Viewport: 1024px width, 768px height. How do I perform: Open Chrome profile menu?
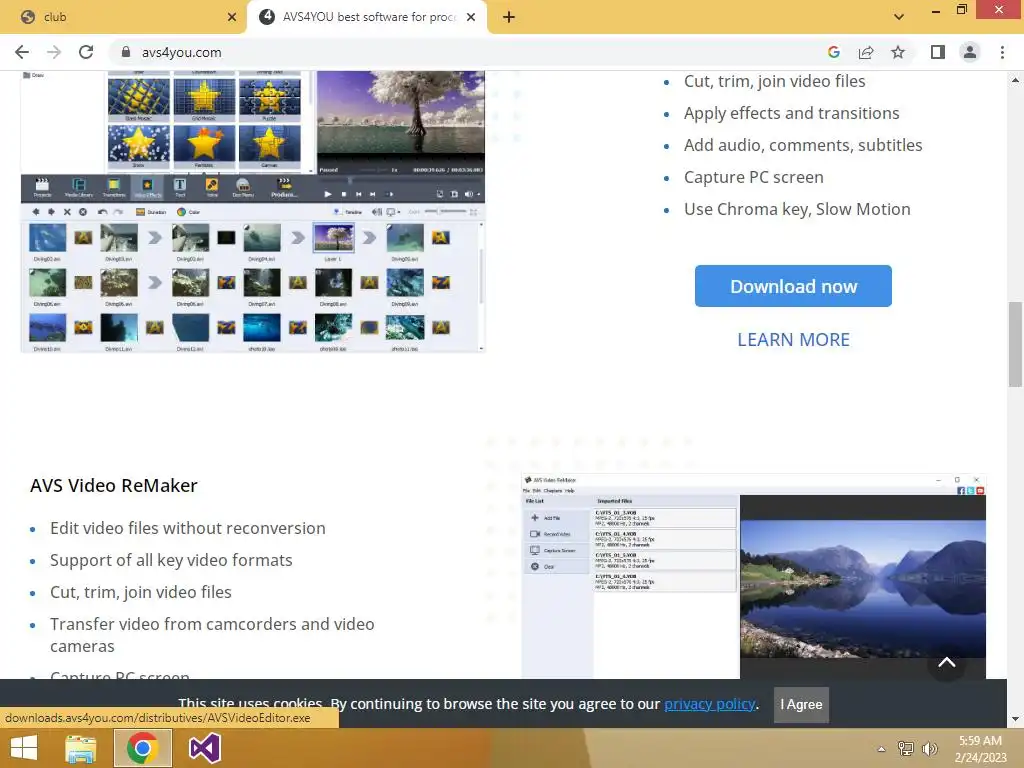pos(970,52)
